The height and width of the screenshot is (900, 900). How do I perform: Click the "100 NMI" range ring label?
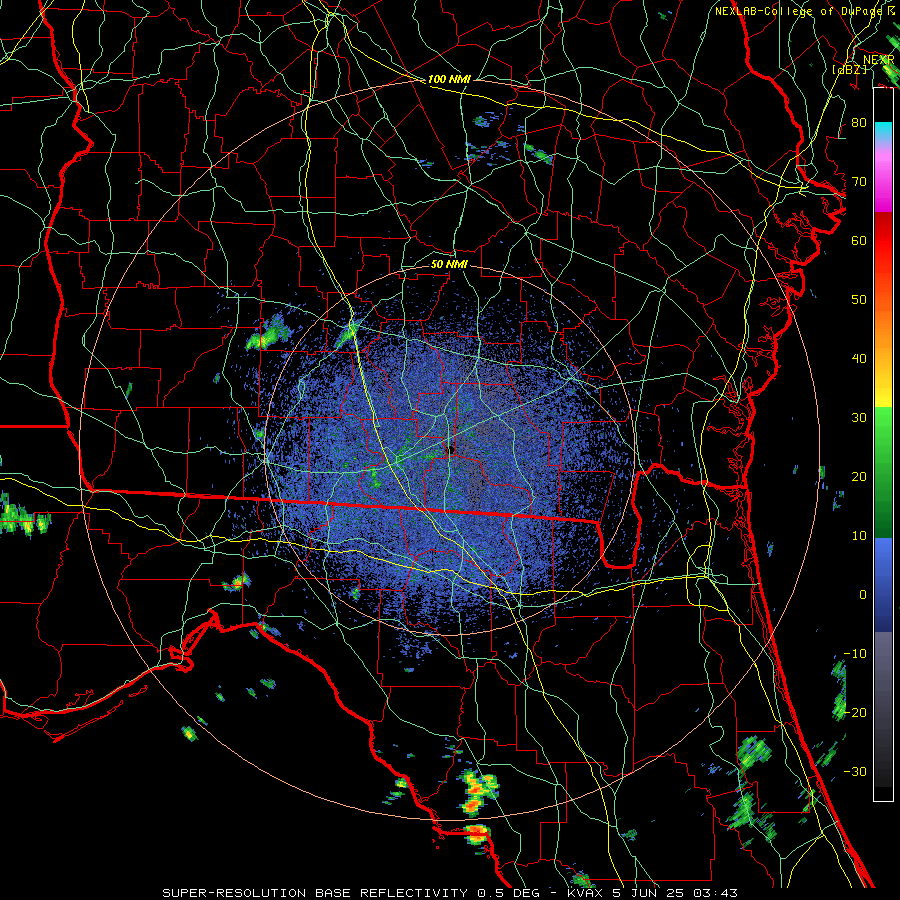pos(449,79)
